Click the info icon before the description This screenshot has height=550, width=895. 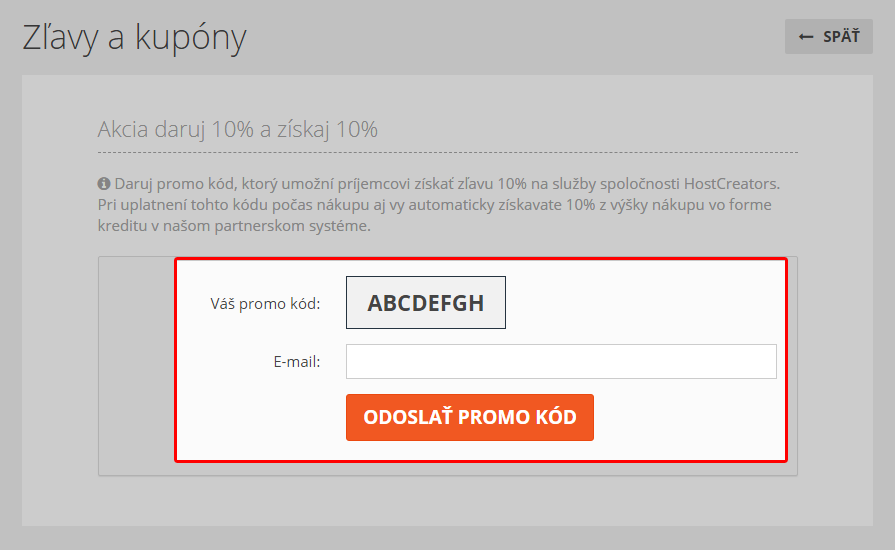(x=103, y=184)
